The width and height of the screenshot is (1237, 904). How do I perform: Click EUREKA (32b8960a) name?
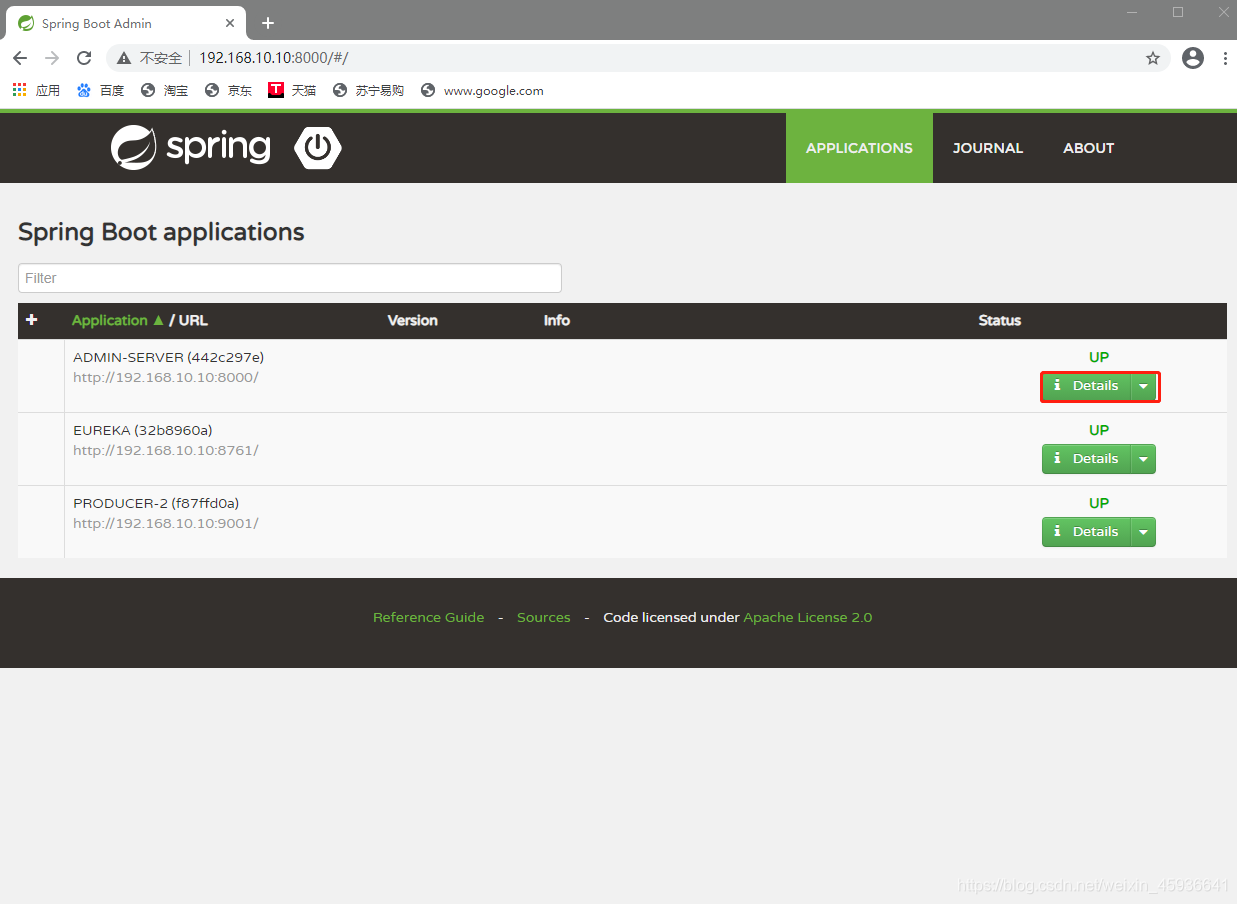[143, 430]
